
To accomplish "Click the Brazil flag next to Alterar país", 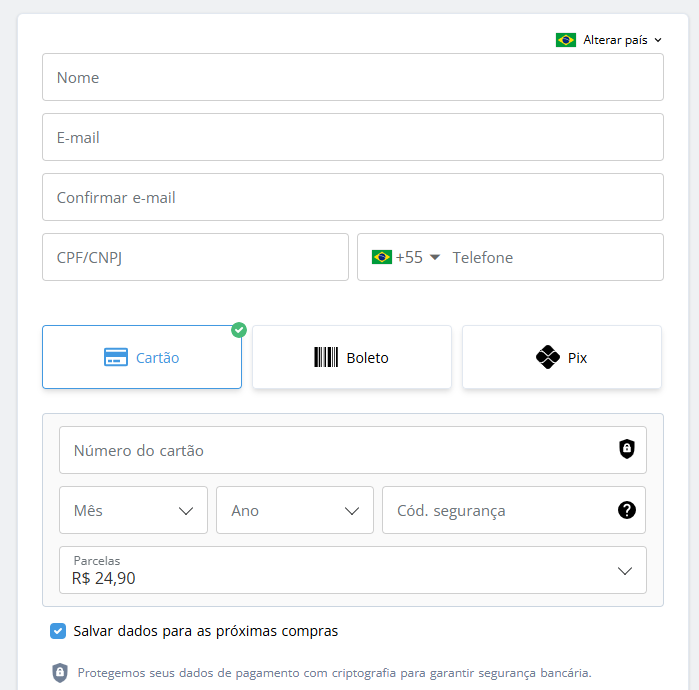I will coord(566,40).
